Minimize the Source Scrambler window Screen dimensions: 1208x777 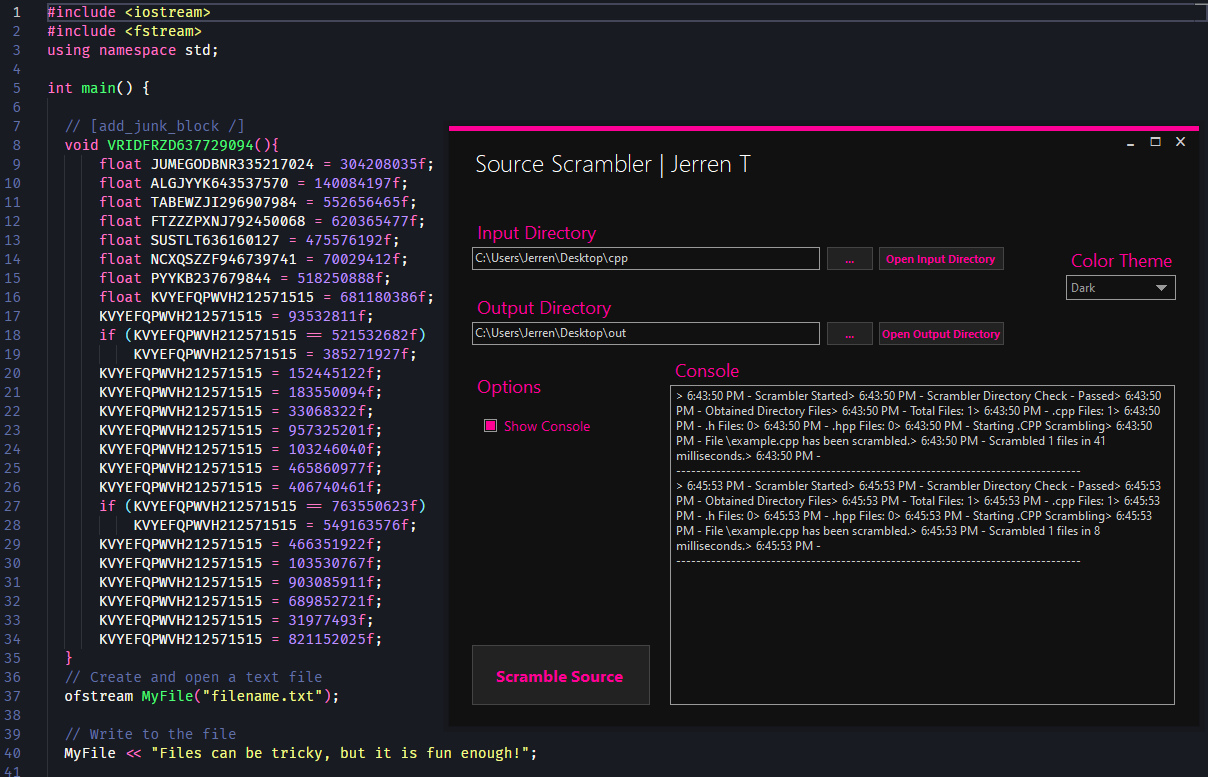click(1130, 142)
